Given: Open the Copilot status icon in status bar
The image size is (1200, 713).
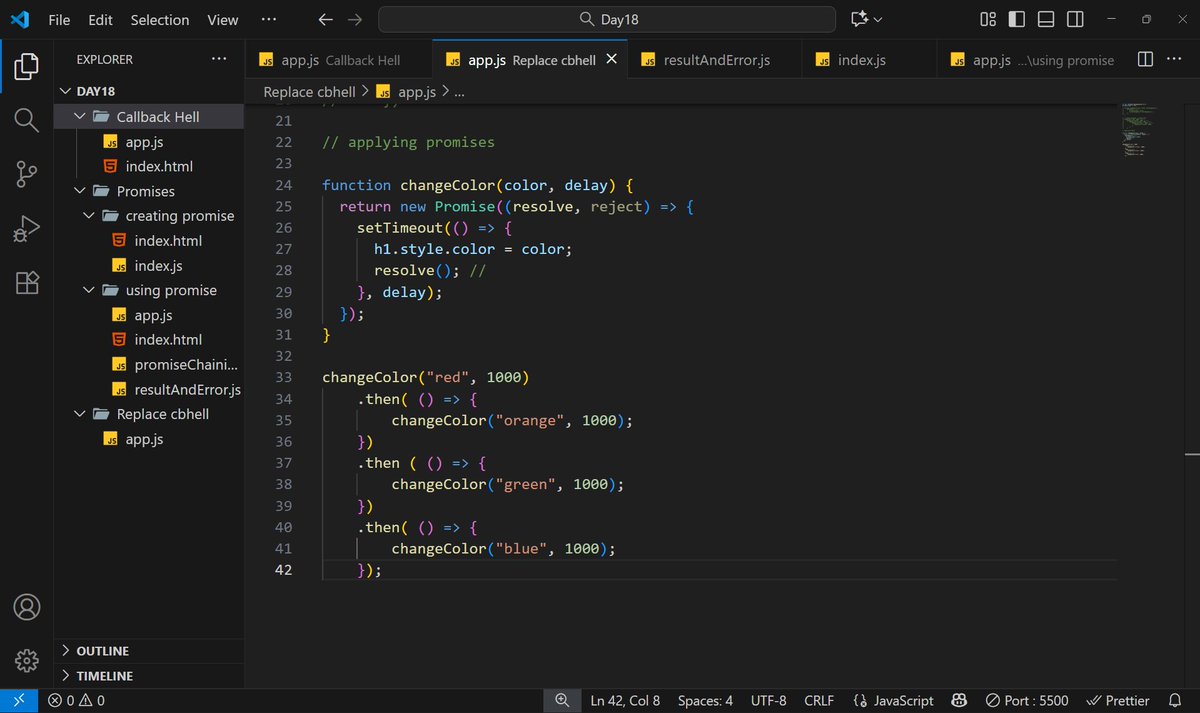Looking at the screenshot, I should [958, 701].
